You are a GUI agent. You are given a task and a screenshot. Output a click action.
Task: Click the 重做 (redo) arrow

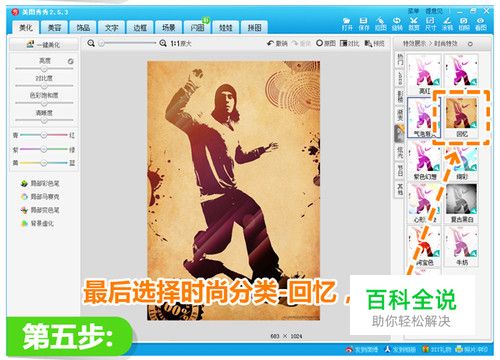pyautogui.click(x=295, y=43)
